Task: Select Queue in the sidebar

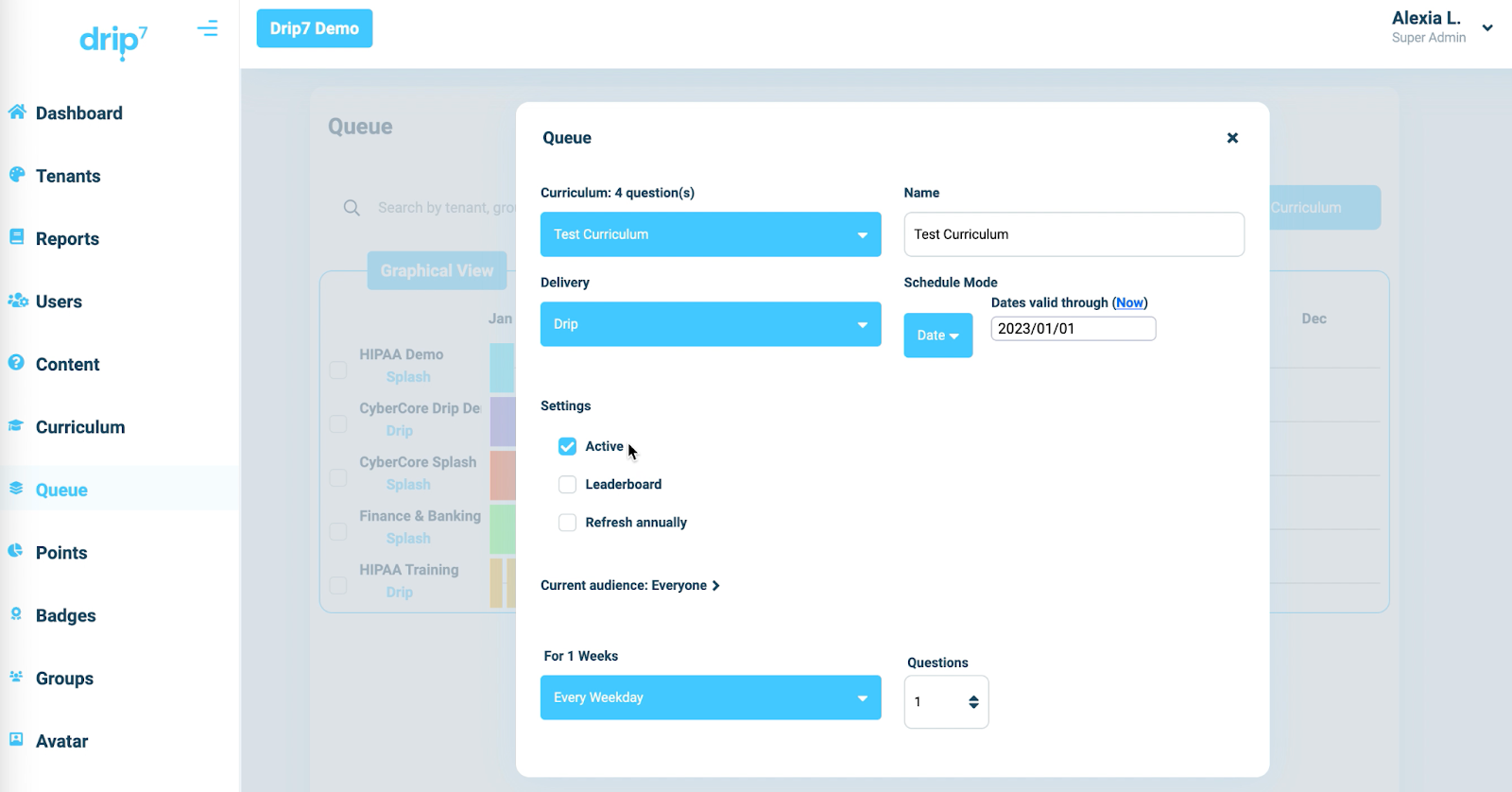Action: coord(61,491)
